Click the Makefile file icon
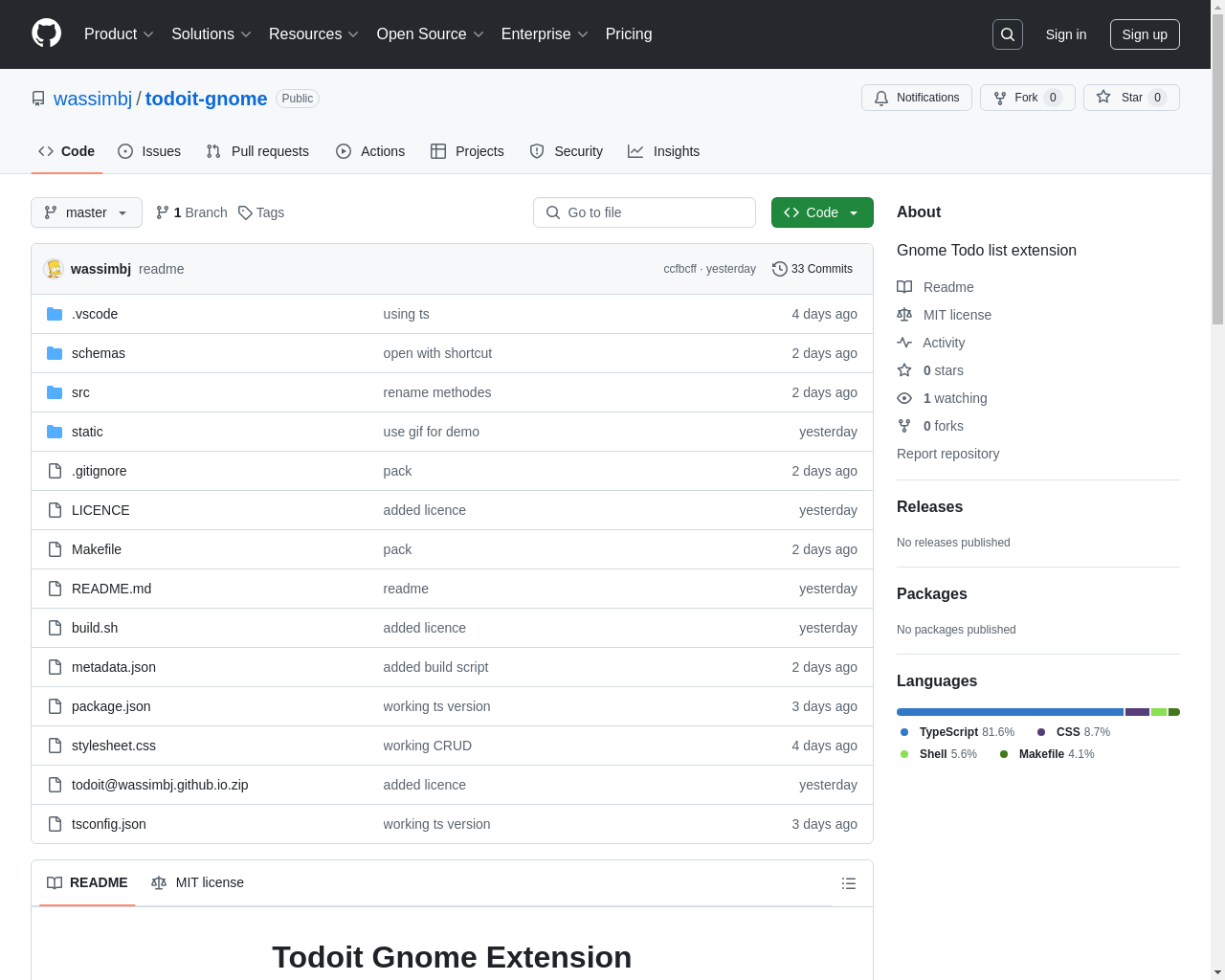1225x980 pixels. point(55,549)
